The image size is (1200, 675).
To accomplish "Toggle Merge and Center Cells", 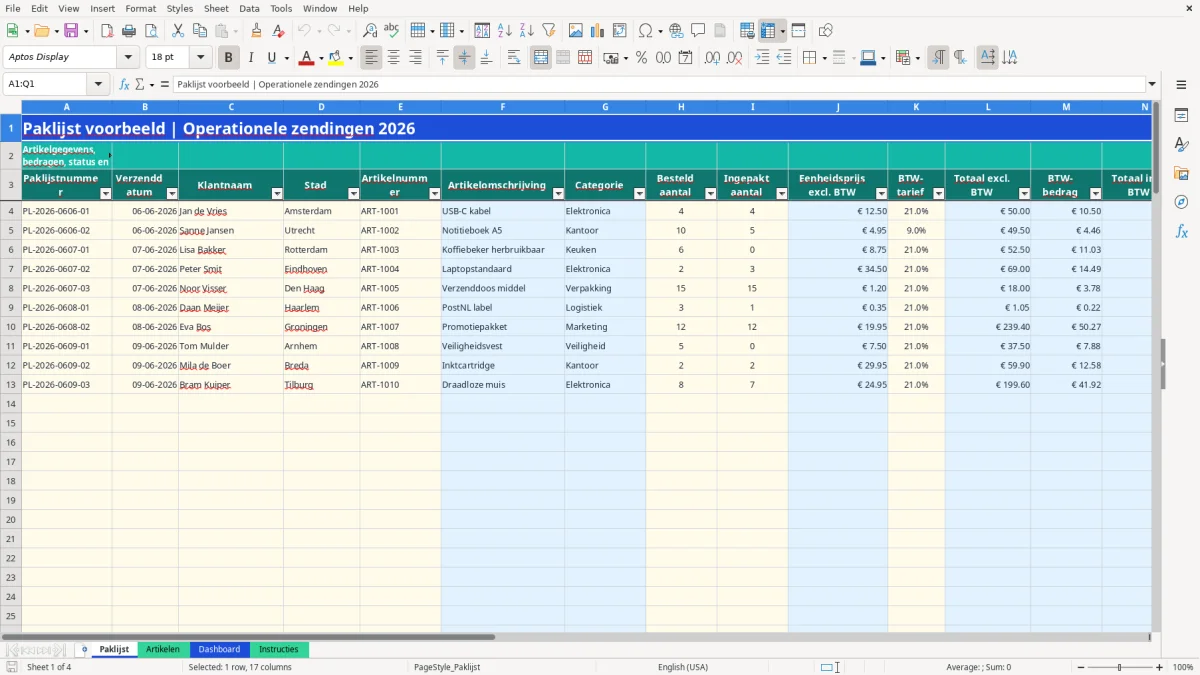I will [541, 58].
